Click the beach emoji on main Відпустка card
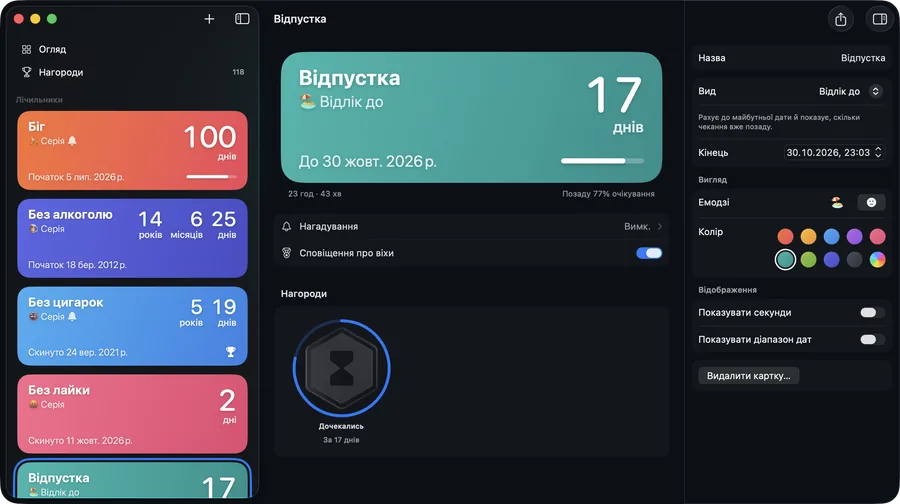 click(308, 102)
